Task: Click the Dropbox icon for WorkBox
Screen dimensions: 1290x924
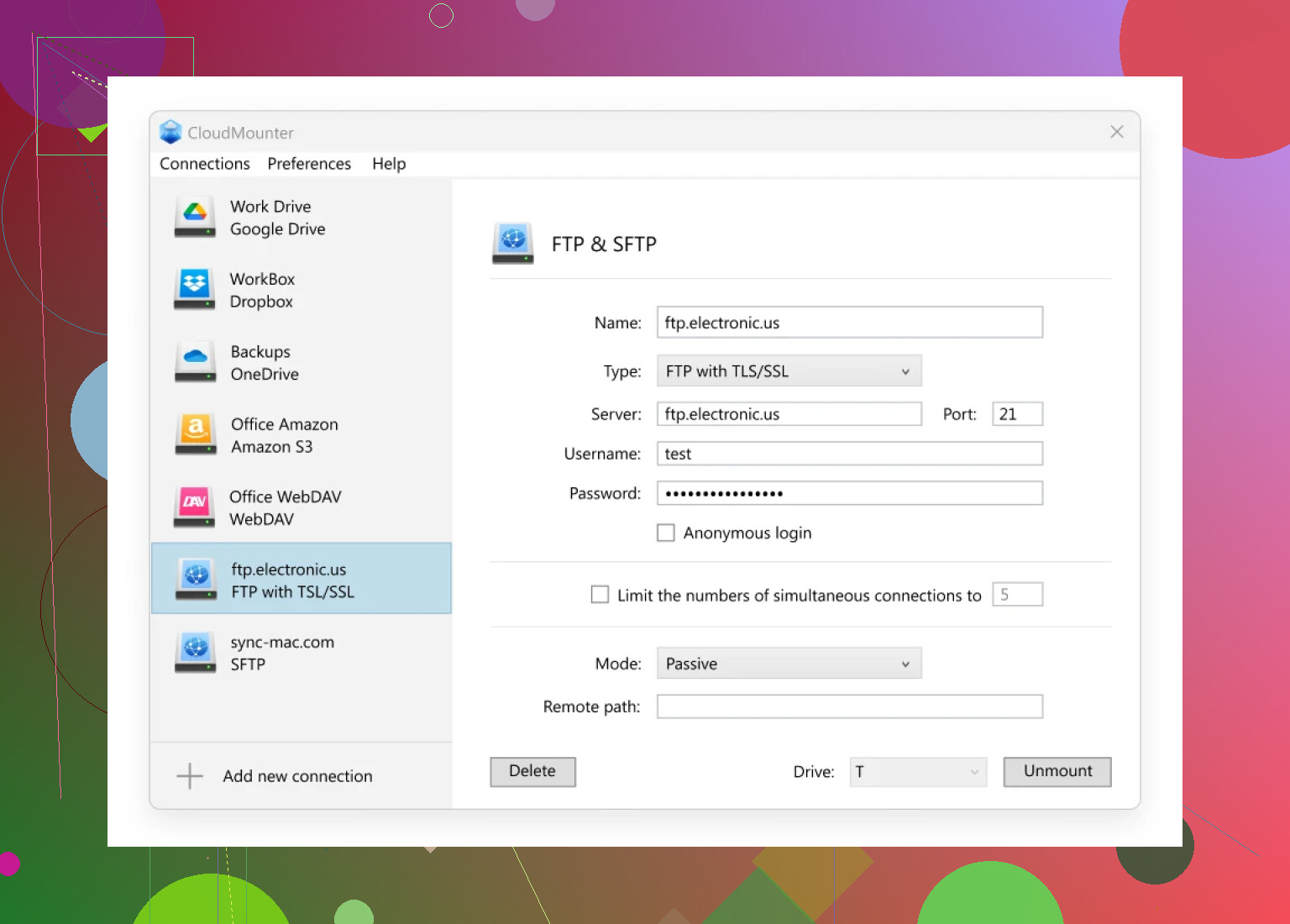Action: coord(195,289)
